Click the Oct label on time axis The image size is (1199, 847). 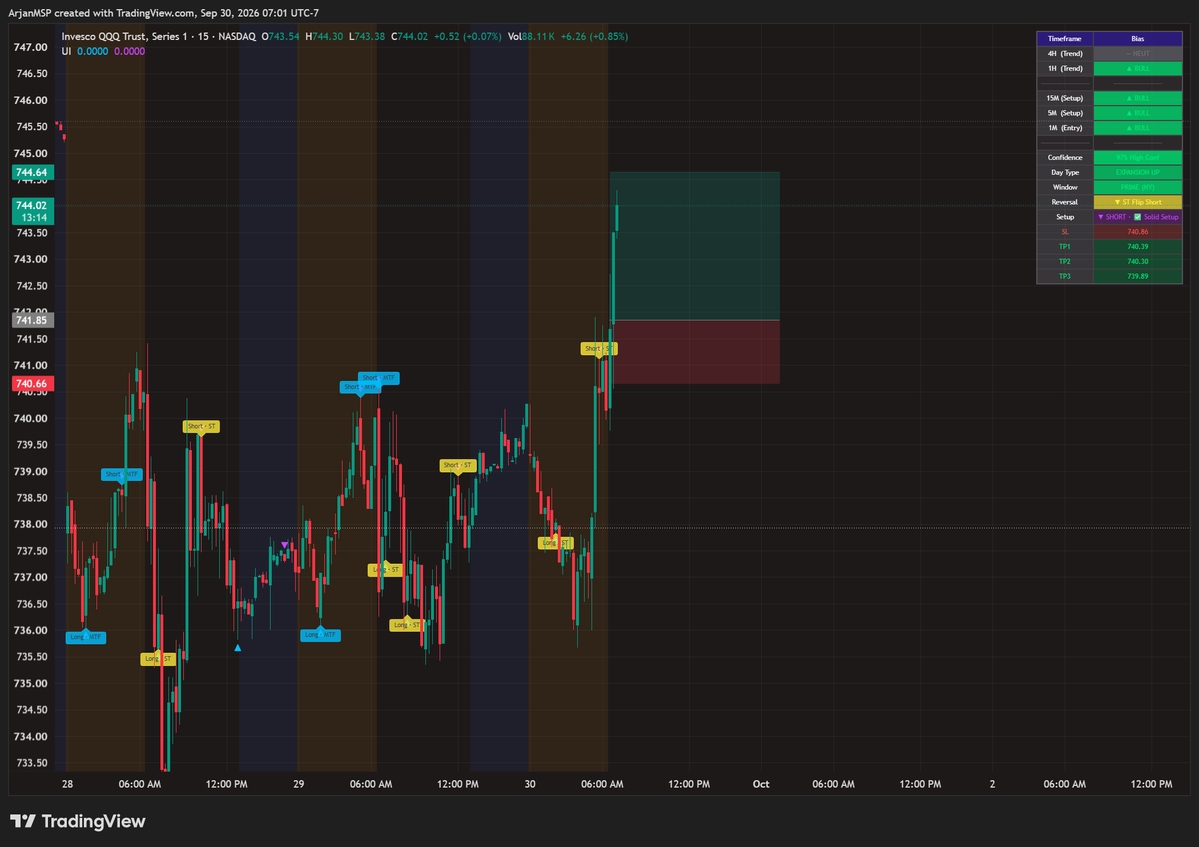click(x=761, y=784)
